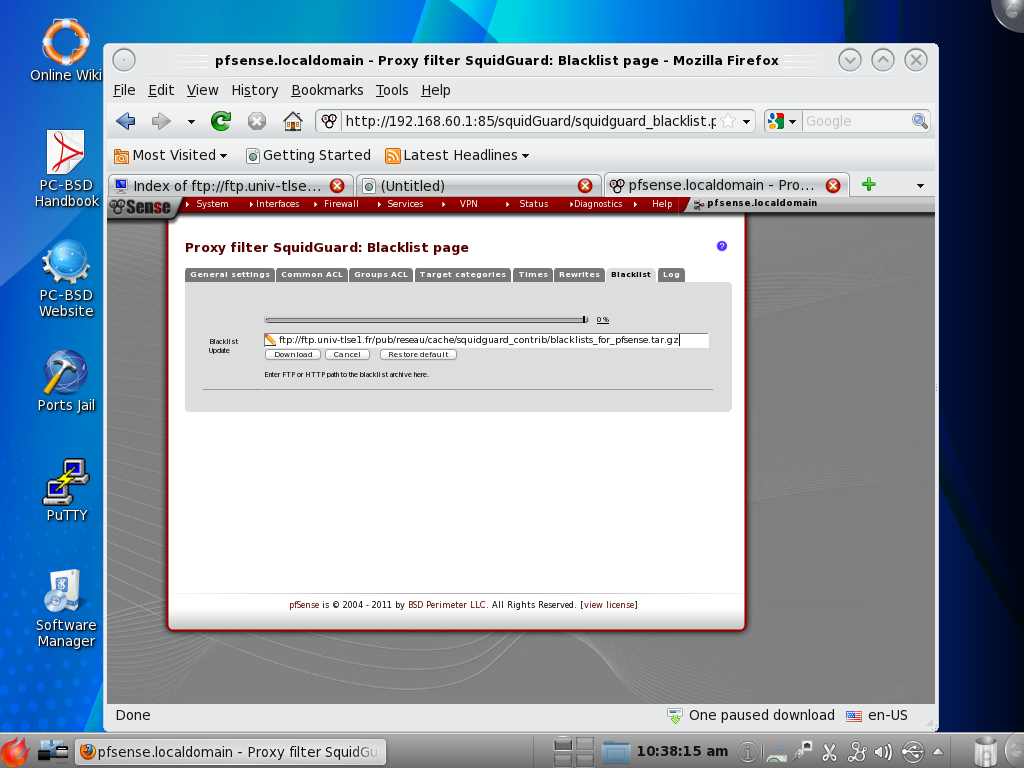
Task: Switch to the Common ACL tab
Action: pyautogui.click(x=312, y=275)
